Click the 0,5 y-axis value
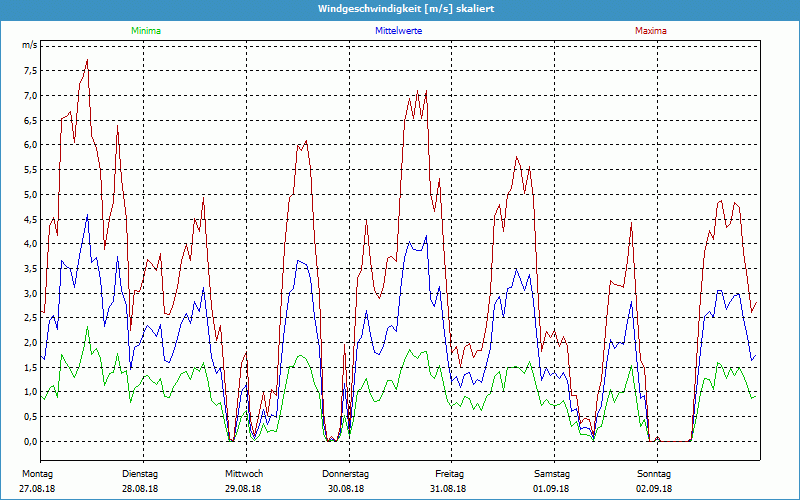 coord(30,417)
